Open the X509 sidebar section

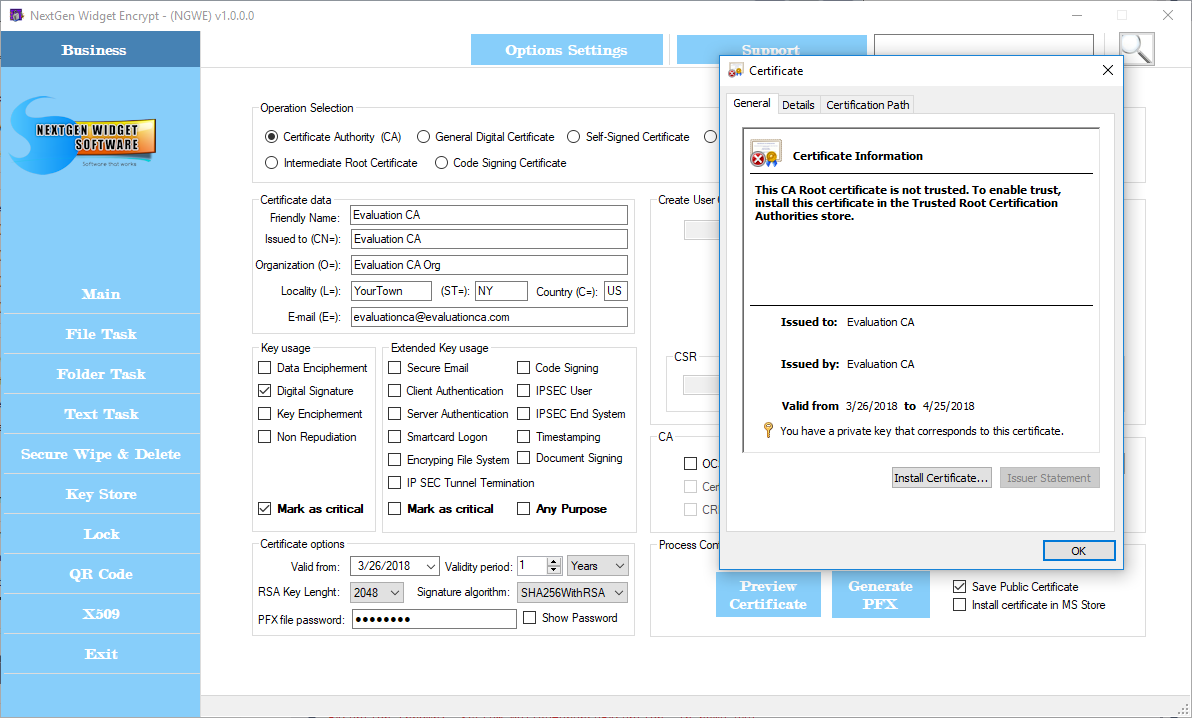pos(101,614)
